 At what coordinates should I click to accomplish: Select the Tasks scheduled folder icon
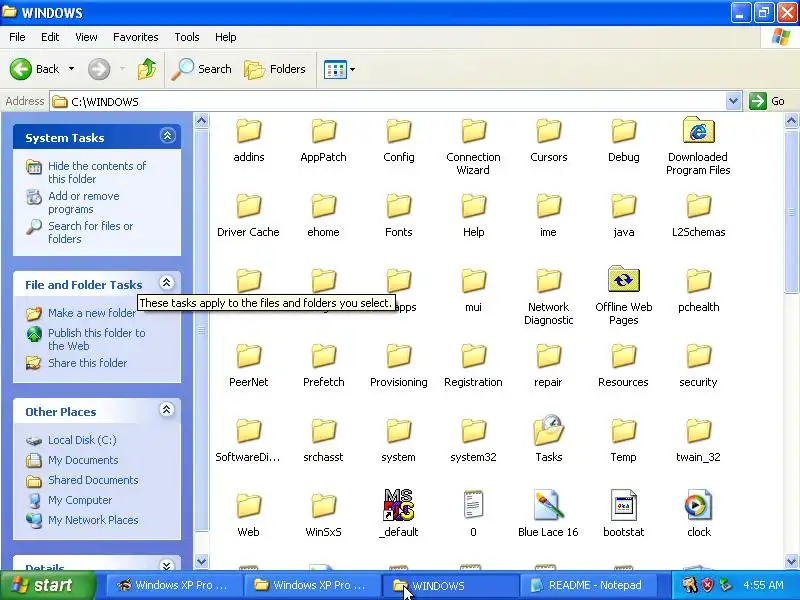(x=548, y=430)
